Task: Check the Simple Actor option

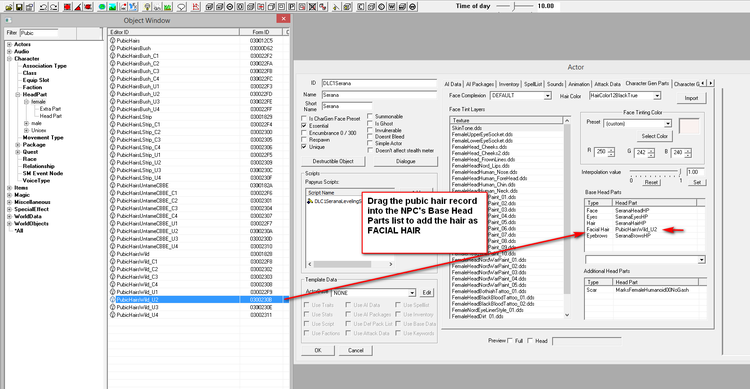Action: coord(370,143)
